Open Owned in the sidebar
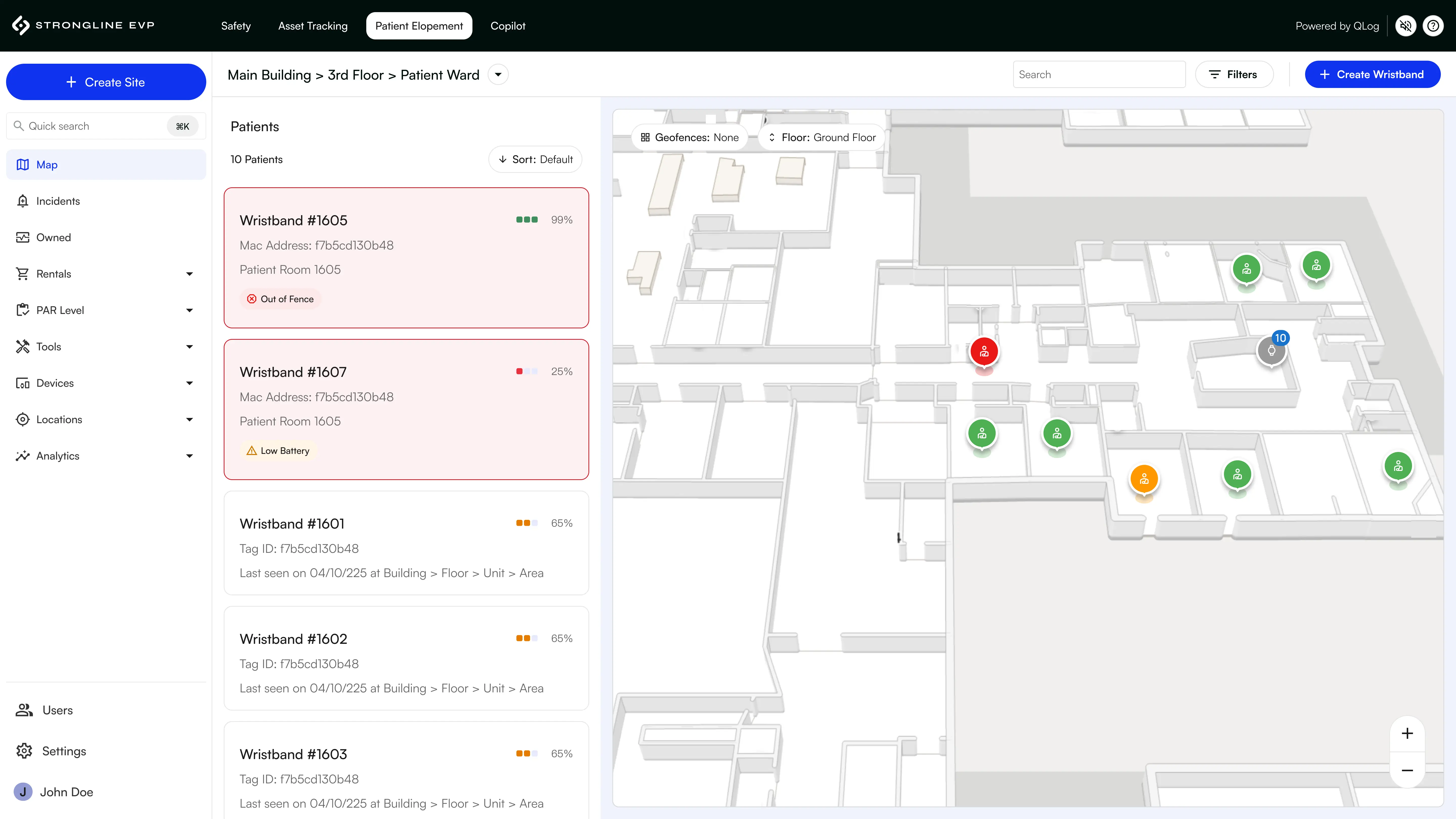This screenshot has width=1456, height=819. click(x=106, y=237)
